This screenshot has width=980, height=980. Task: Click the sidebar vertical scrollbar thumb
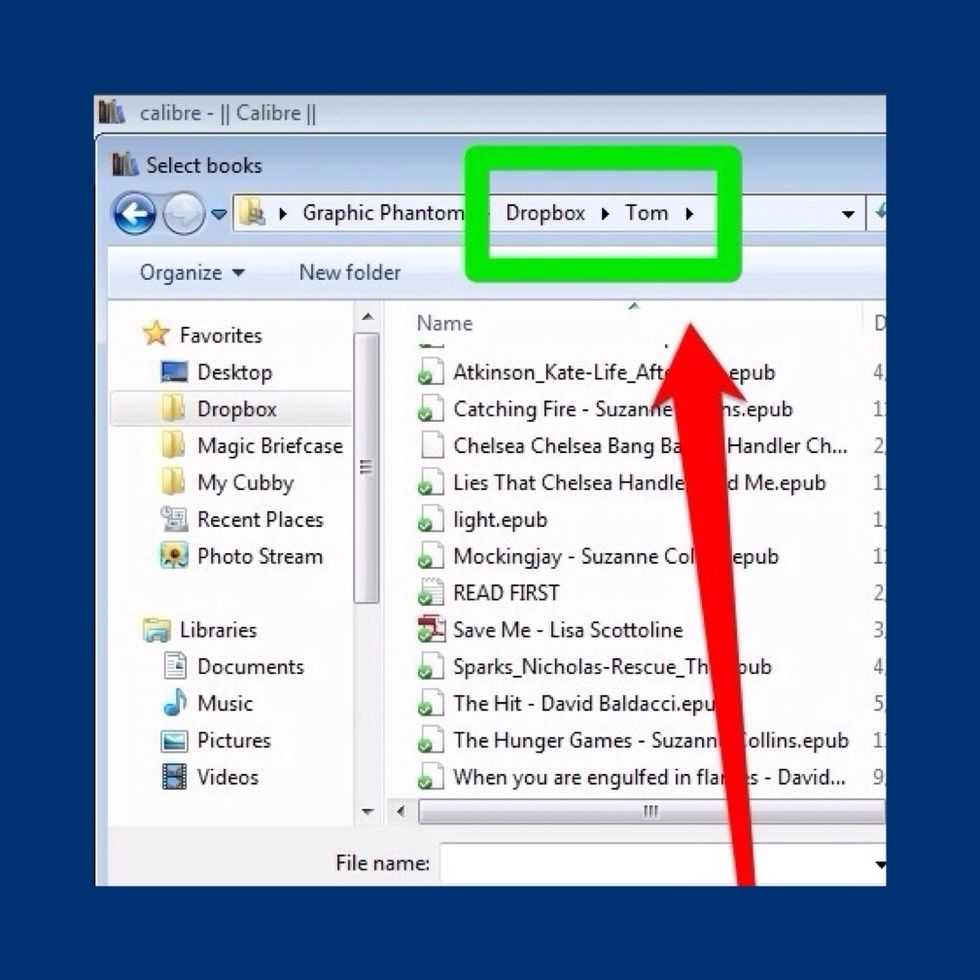(366, 468)
